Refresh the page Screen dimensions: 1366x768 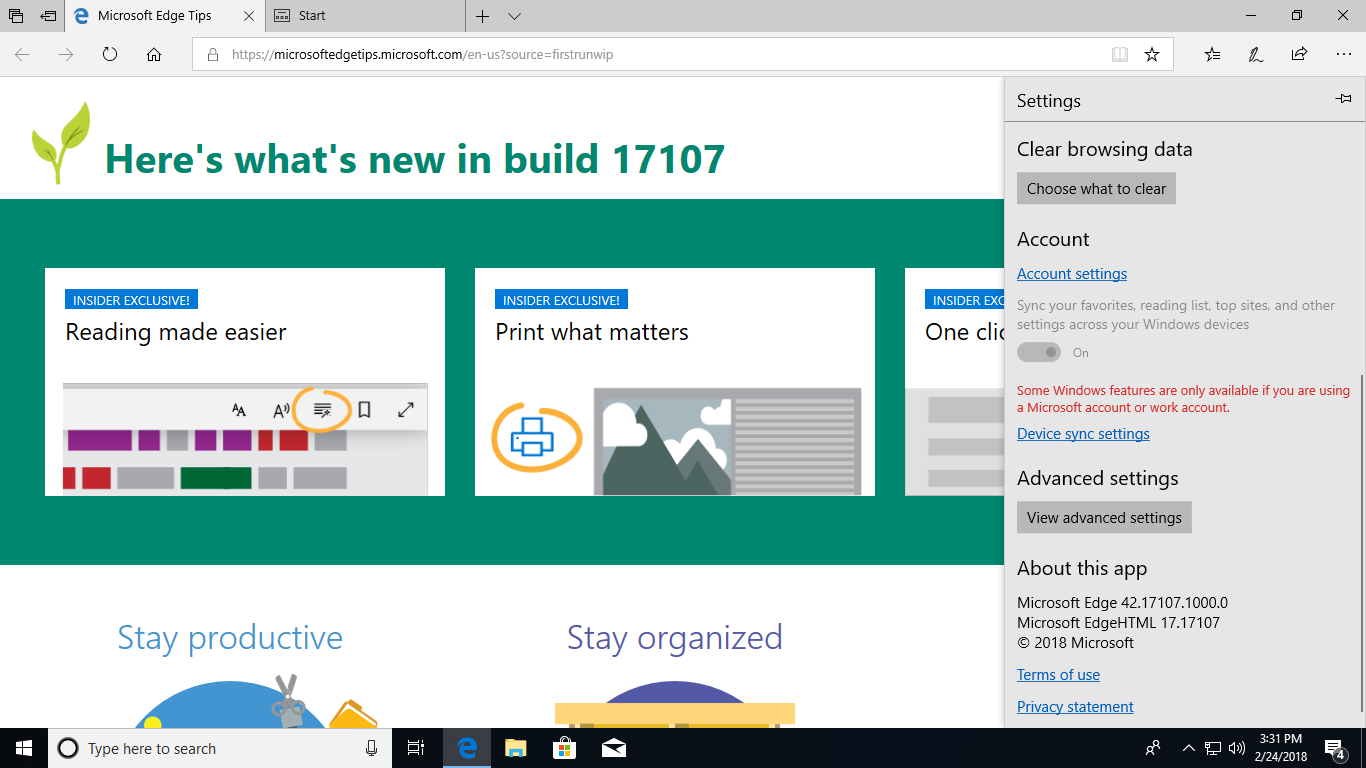[x=110, y=55]
